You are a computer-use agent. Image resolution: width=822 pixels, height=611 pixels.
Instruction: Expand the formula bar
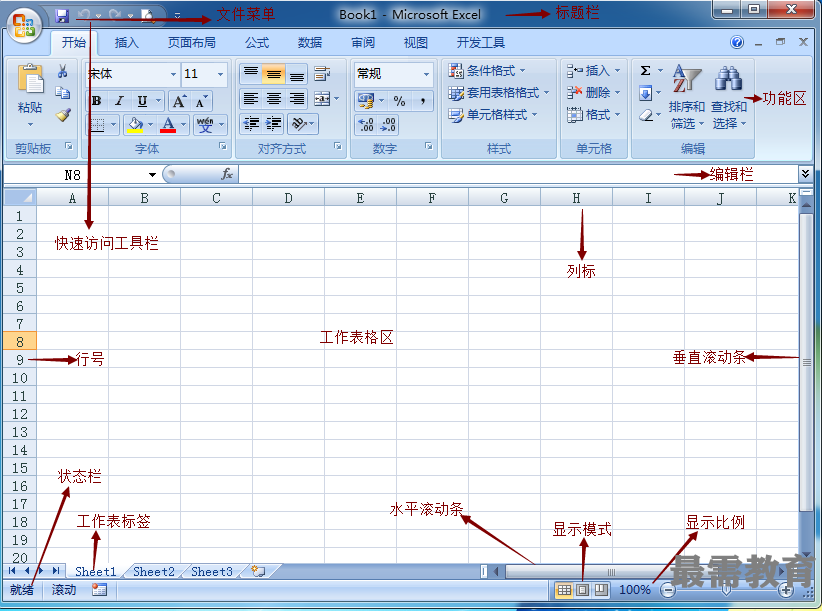click(805, 173)
